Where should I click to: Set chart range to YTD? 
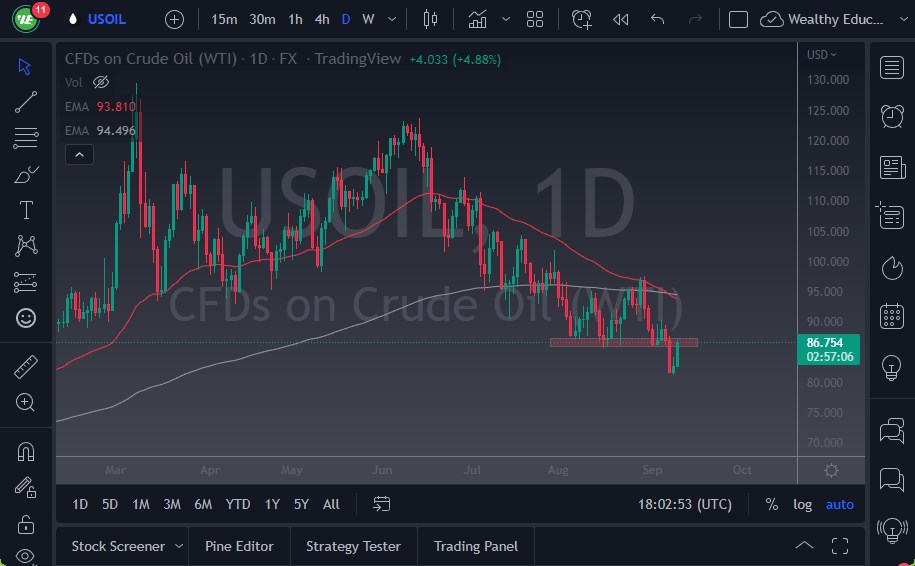(x=238, y=504)
